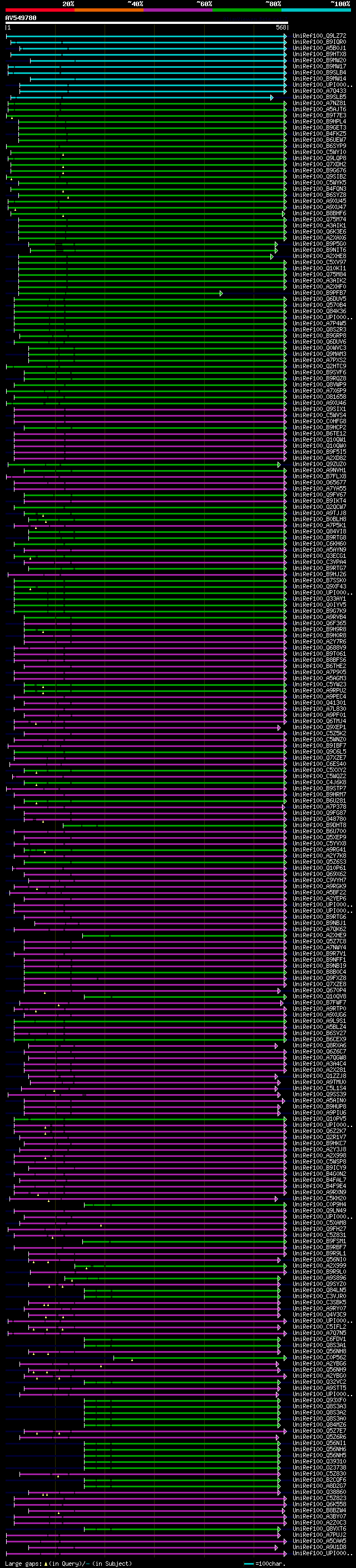The width and height of the screenshot is (356, 1568).
Task: Click the cyan segment of the identity color legend
Action: (316, 10)
